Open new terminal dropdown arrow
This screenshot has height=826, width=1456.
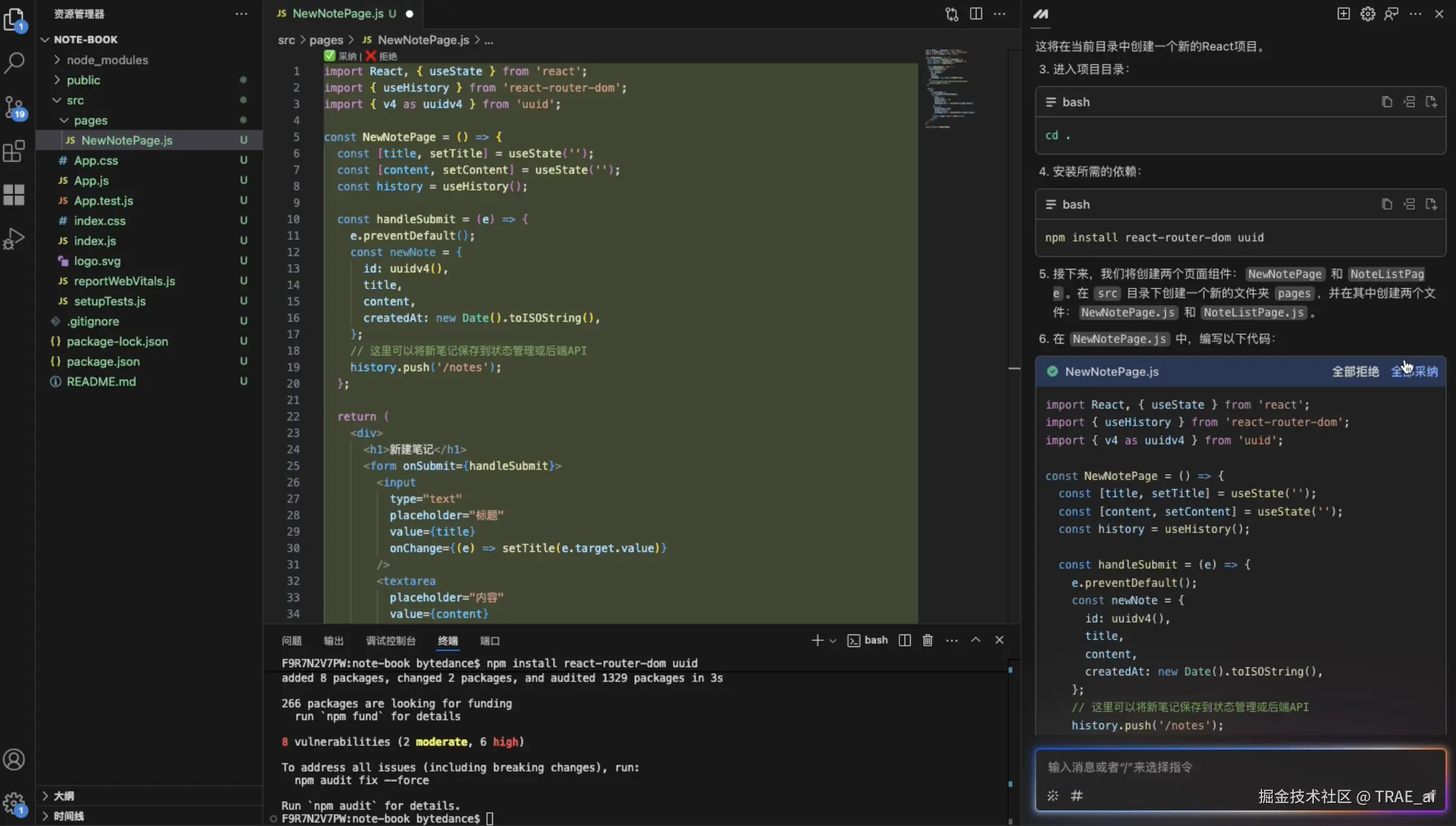pyautogui.click(x=832, y=641)
